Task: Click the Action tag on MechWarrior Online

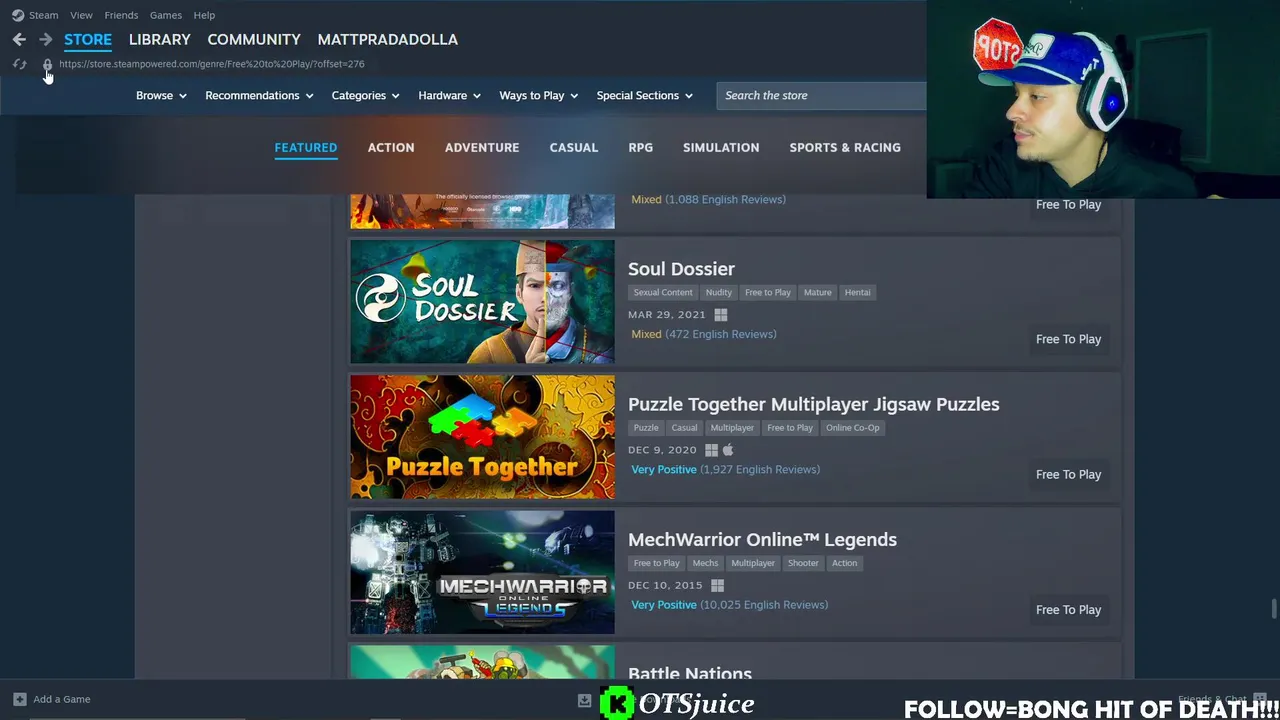Action: [844, 563]
